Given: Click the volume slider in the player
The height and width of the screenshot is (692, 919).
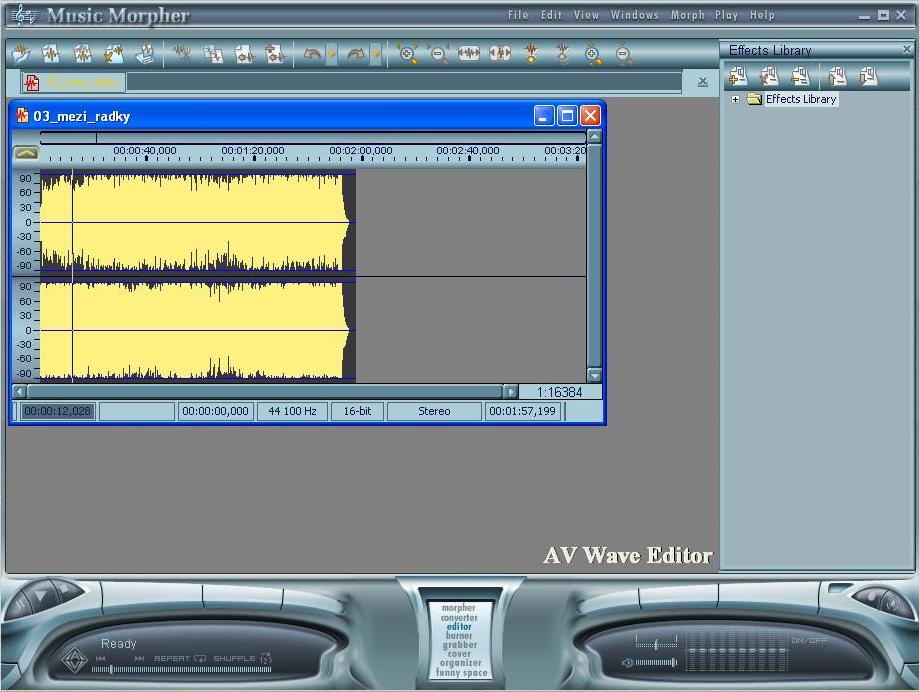Looking at the screenshot, I should 656,662.
